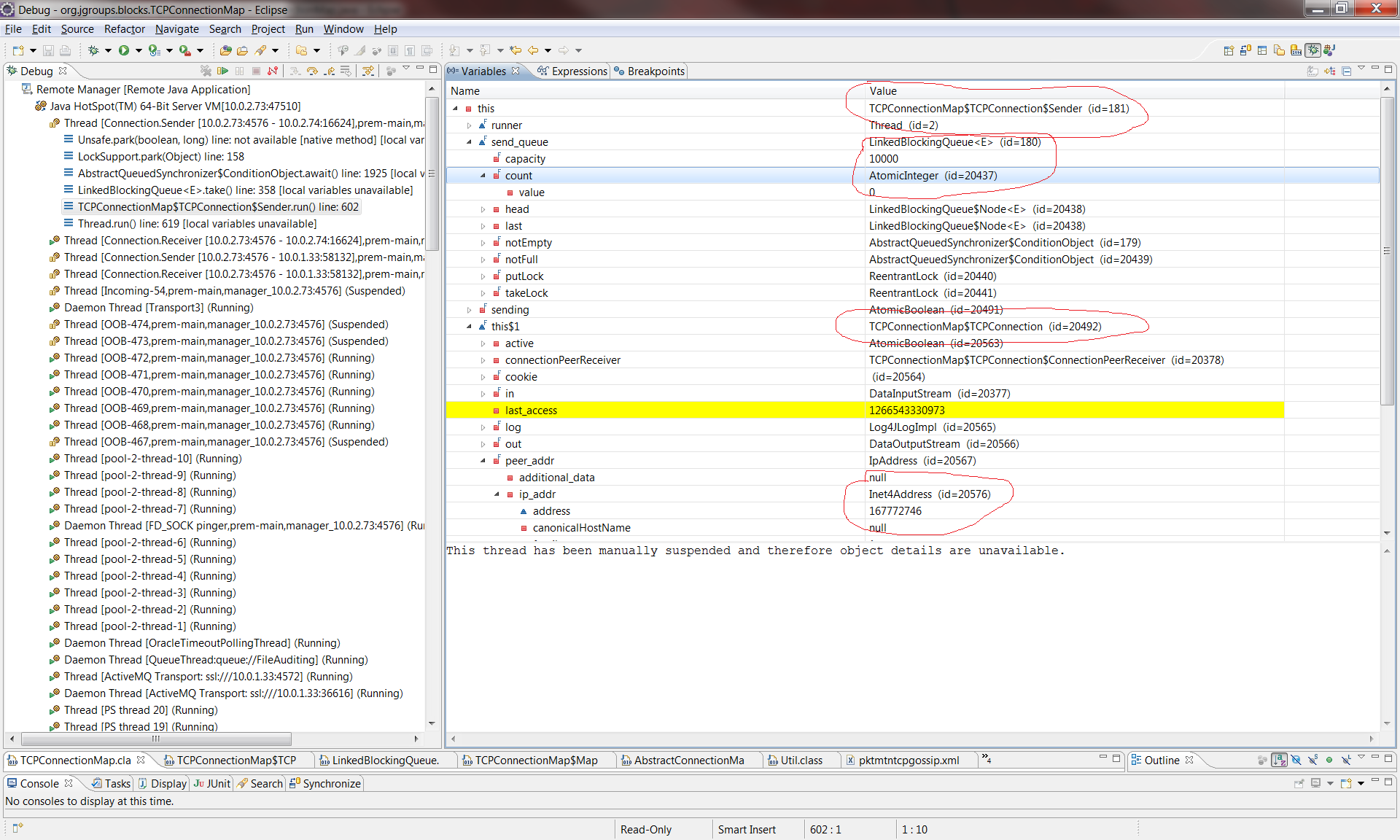Click the Step Over icon
The height and width of the screenshot is (840, 1400).
tap(312, 71)
